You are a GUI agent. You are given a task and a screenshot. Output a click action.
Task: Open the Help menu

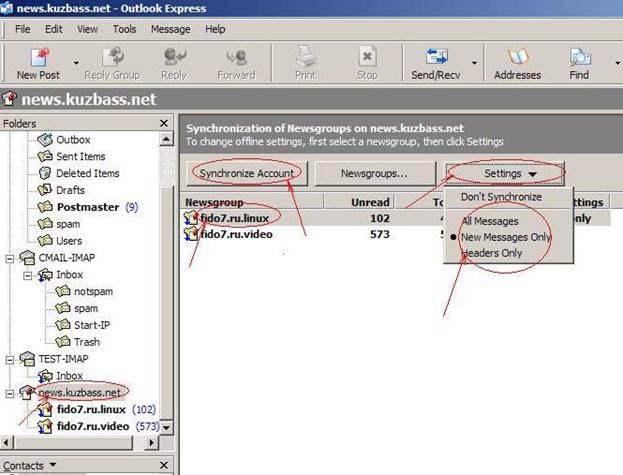pos(215,29)
